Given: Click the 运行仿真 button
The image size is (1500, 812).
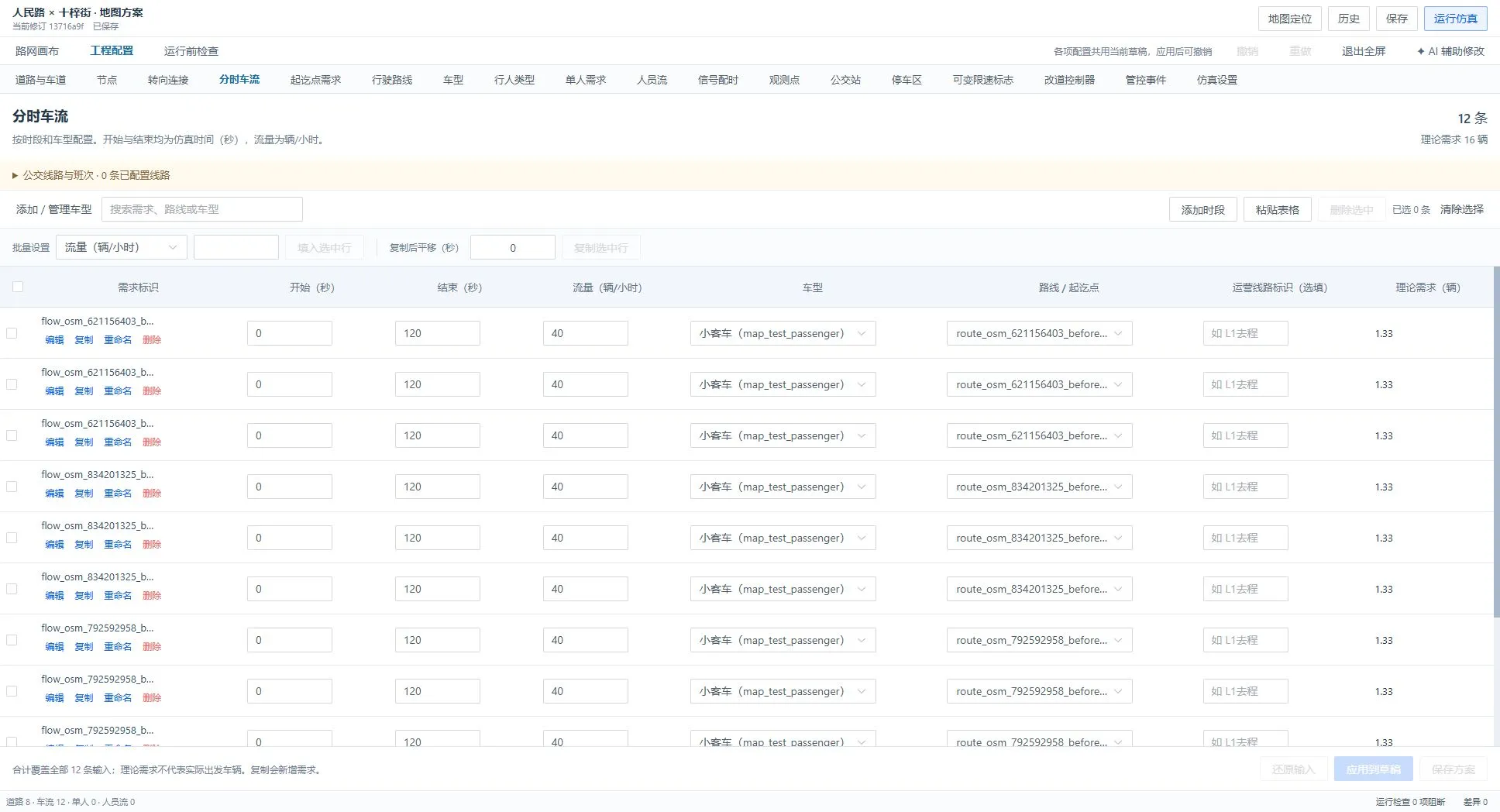Looking at the screenshot, I should pos(1455,19).
